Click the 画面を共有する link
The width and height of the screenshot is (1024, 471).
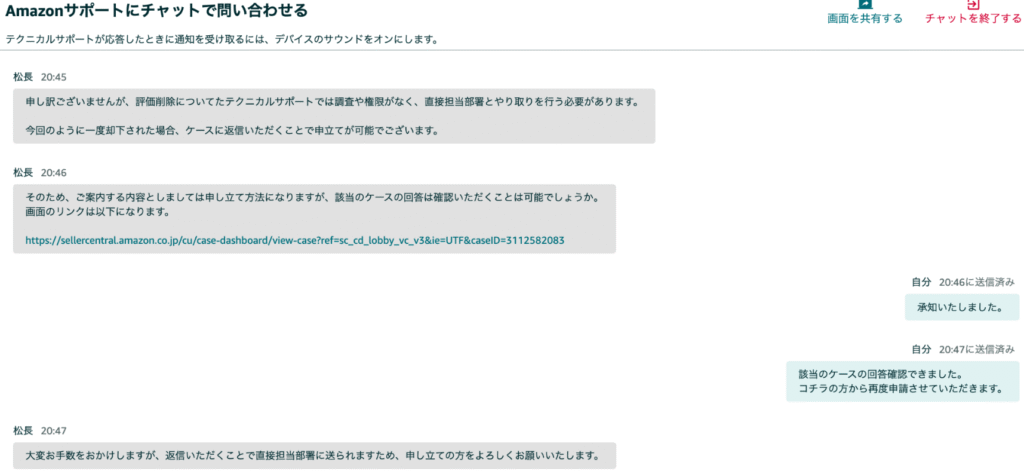click(865, 18)
